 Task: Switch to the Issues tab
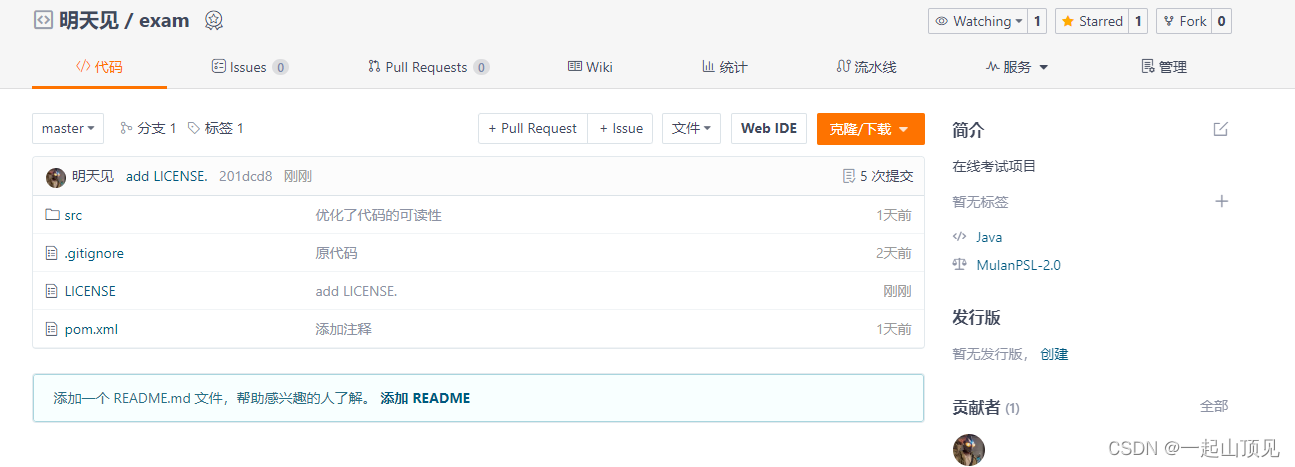248,67
